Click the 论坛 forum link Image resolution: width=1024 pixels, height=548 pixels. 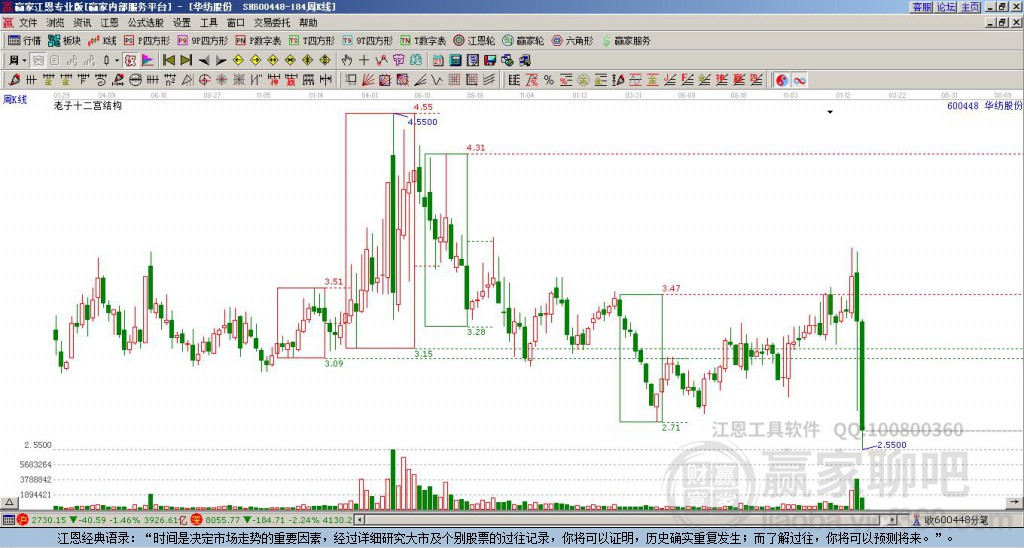point(946,7)
